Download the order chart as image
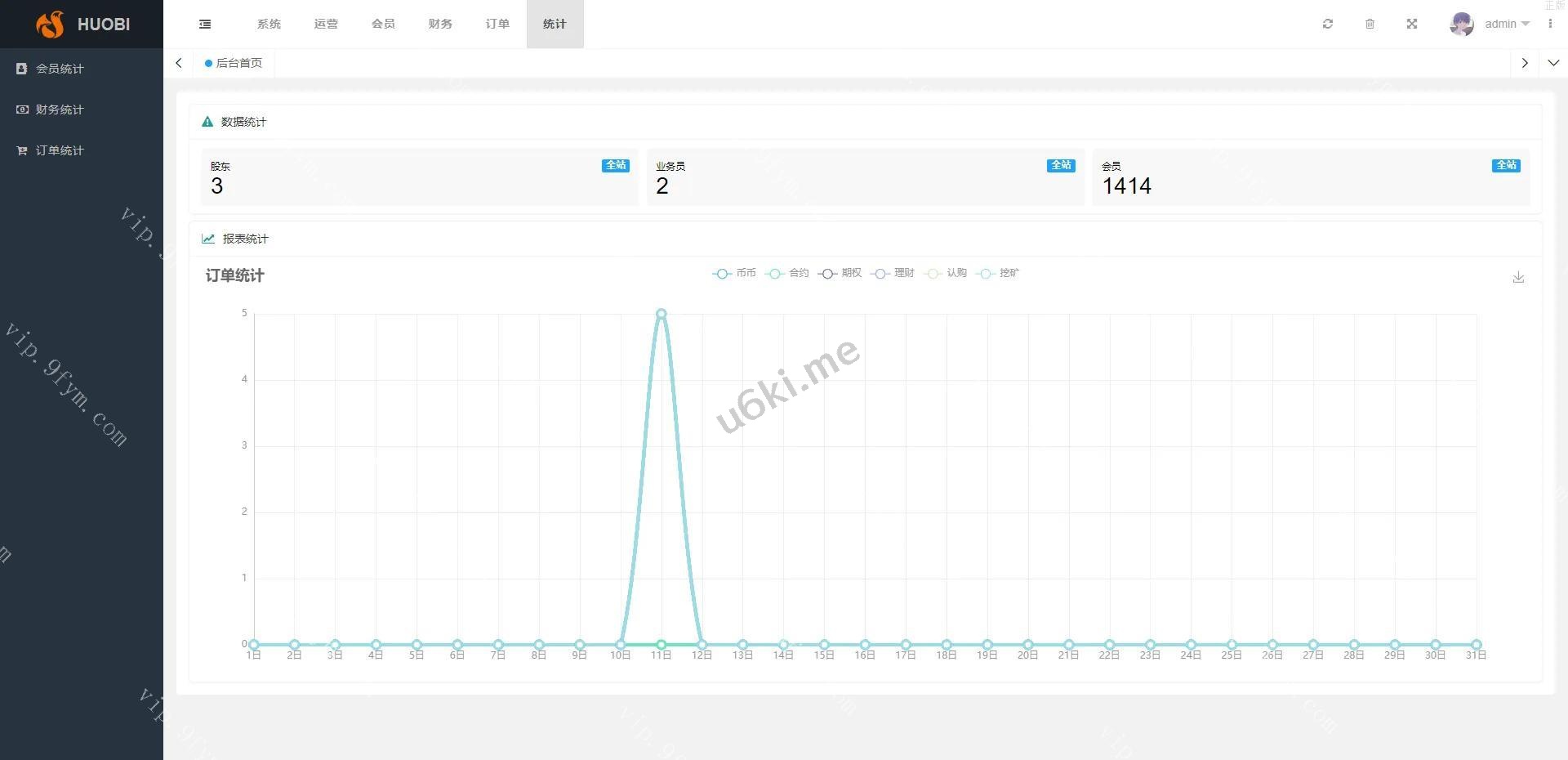This screenshot has height=760, width=1568. [1518, 278]
